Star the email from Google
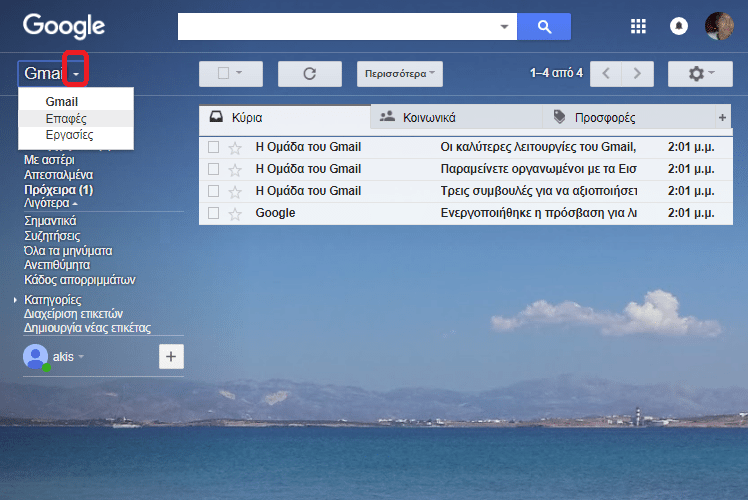Image resolution: width=748 pixels, height=500 pixels. (235, 214)
